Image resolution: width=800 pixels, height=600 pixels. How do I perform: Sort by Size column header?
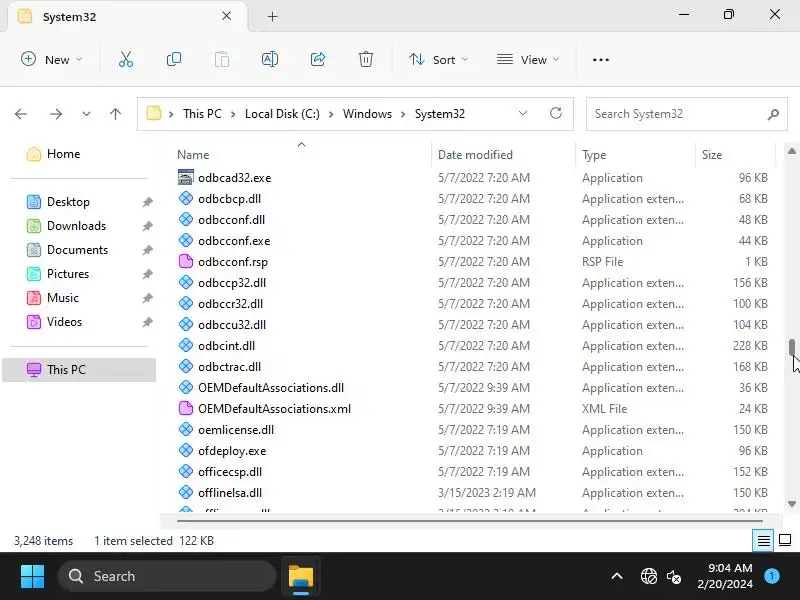(x=712, y=155)
